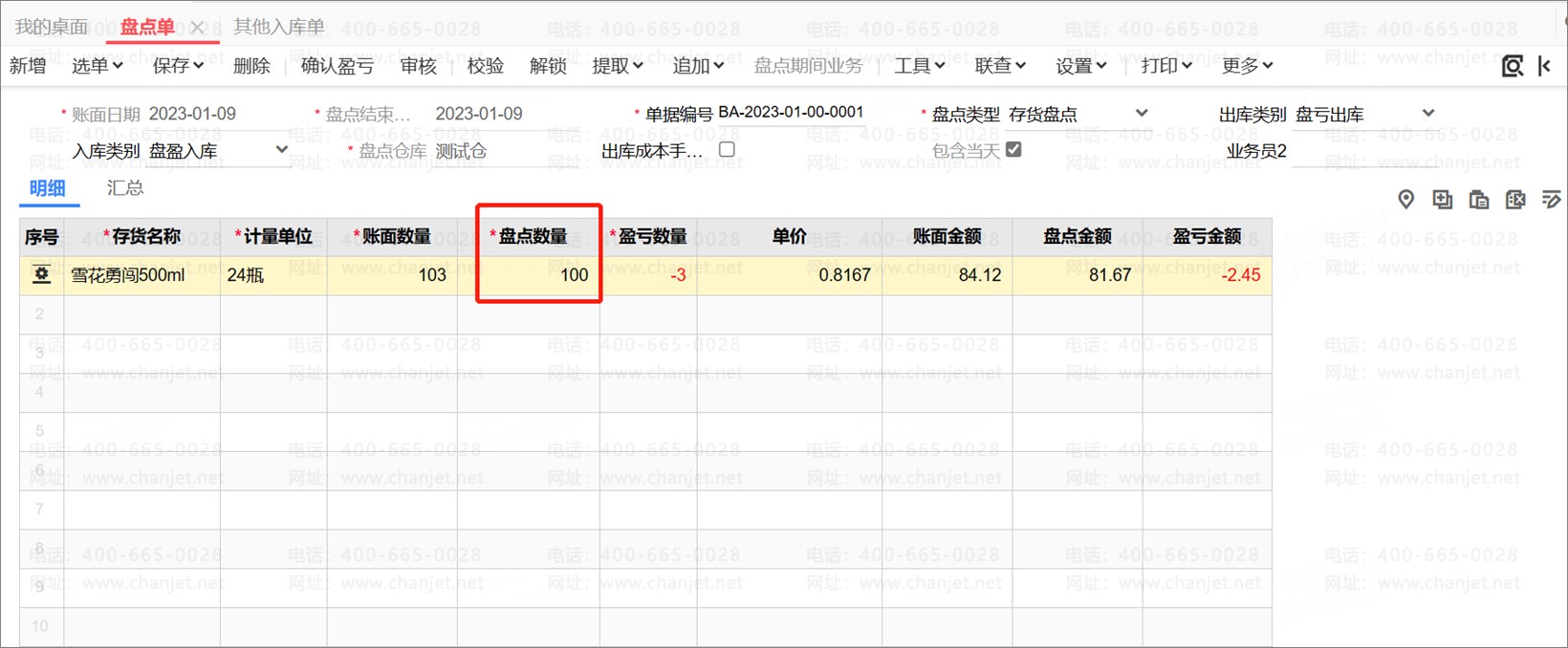Click the locate row pin icon

point(1405,199)
